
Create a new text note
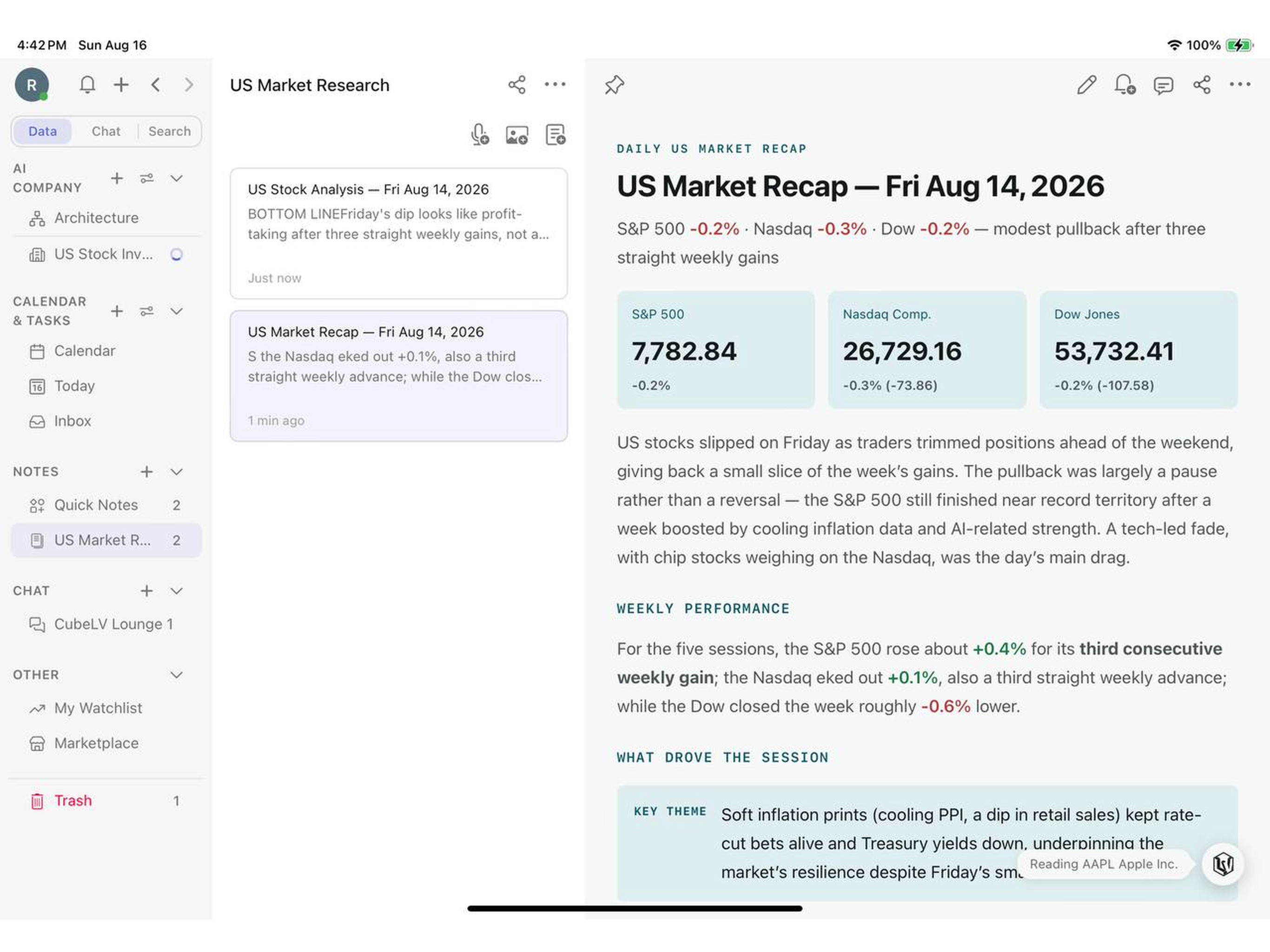pos(555,135)
